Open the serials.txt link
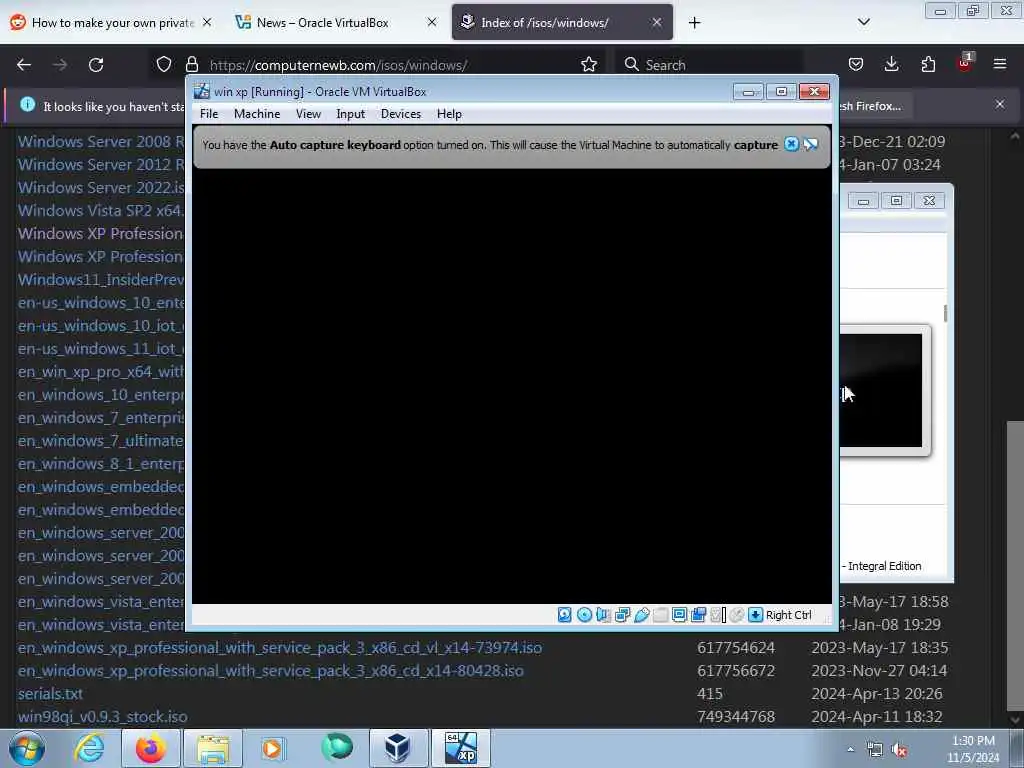1024x768 pixels. tap(50, 694)
